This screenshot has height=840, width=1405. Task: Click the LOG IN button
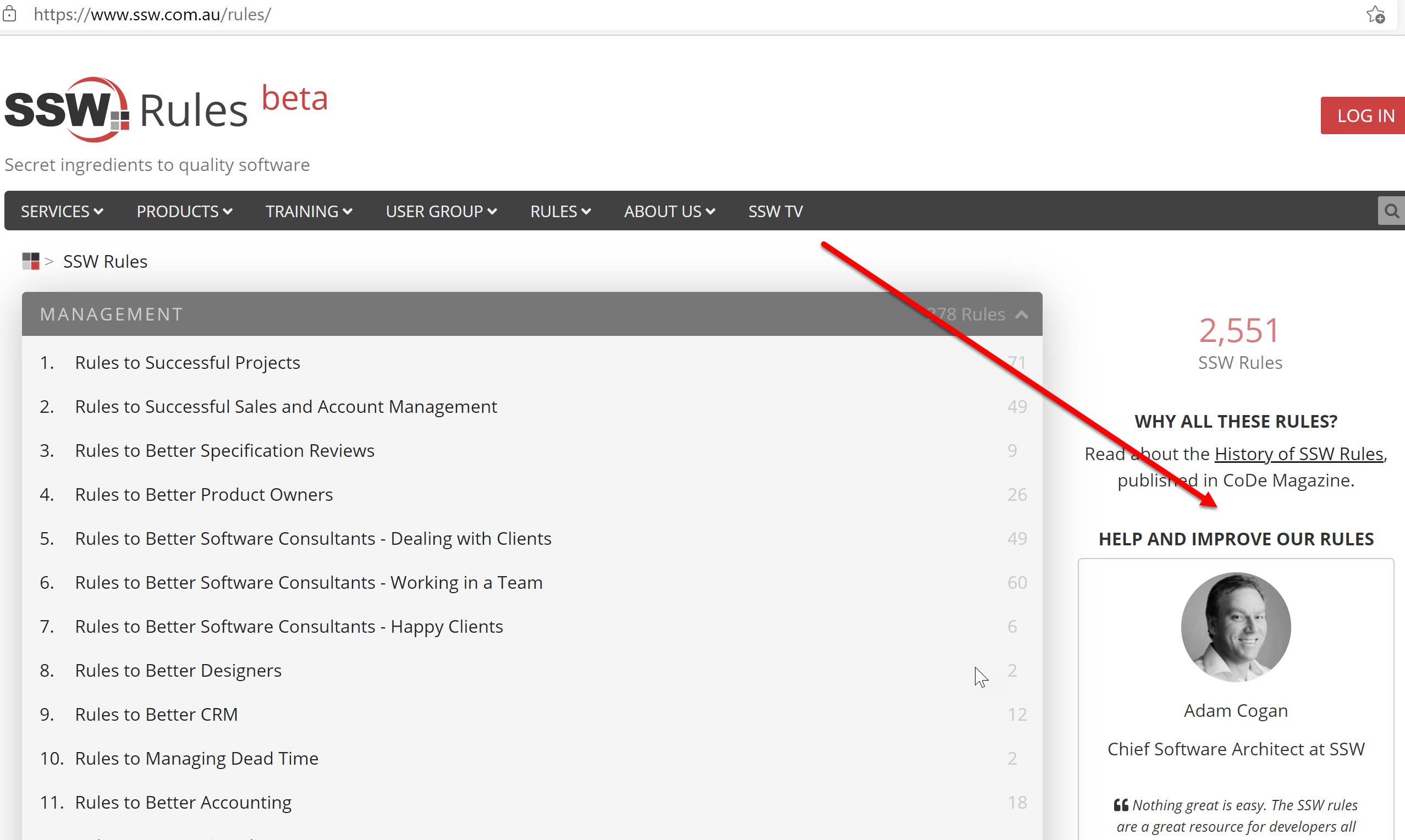click(x=1365, y=115)
